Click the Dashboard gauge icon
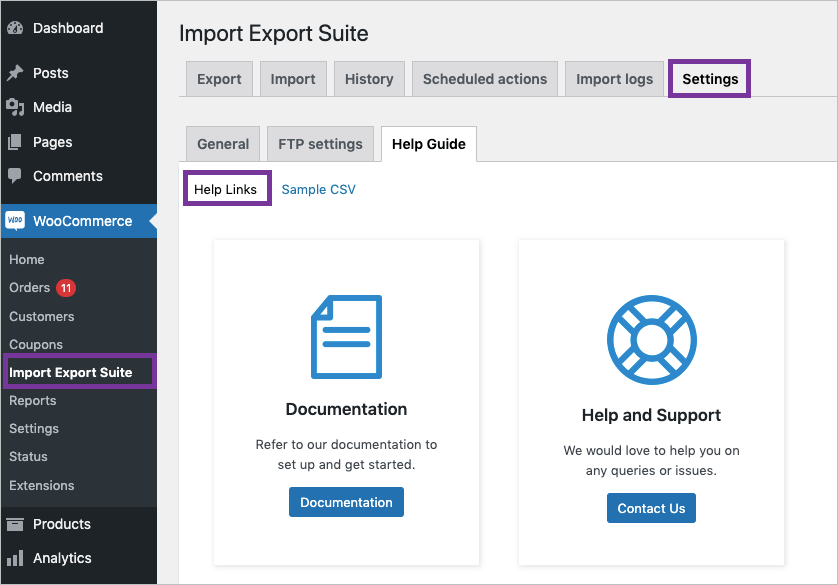The width and height of the screenshot is (838, 585). click(x=15, y=29)
